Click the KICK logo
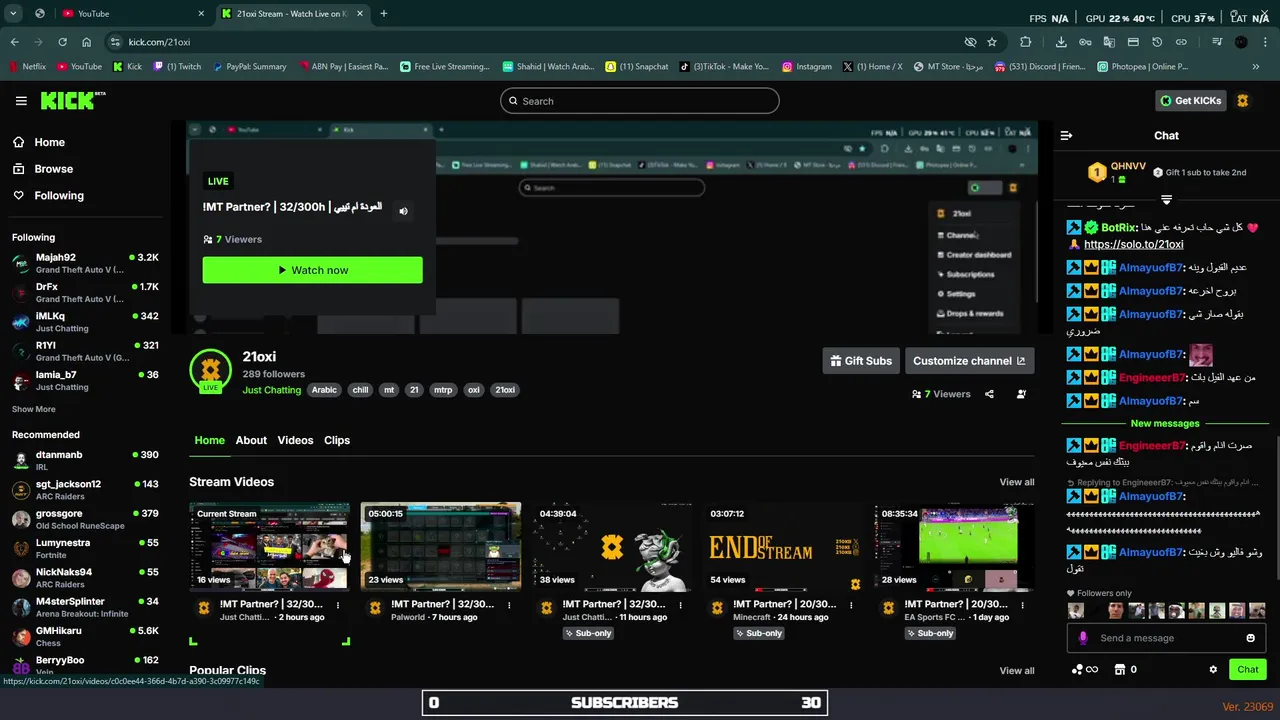Image resolution: width=1280 pixels, height=720 pixels. point(72,100)
